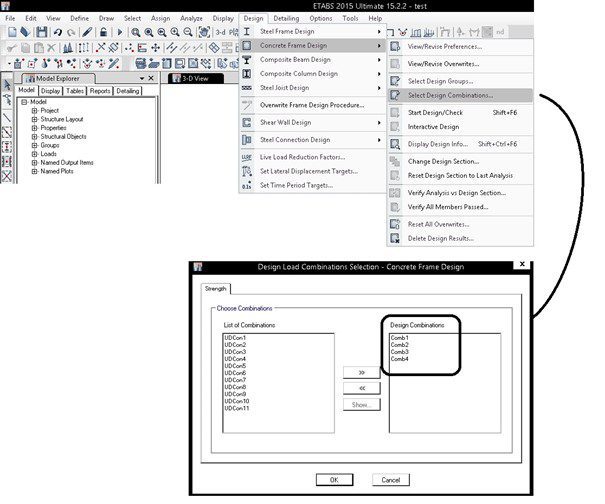This screenshot has width=605, height=504.
Task: Choose Start Design/Check menu entry
Action: coord(460,113)
